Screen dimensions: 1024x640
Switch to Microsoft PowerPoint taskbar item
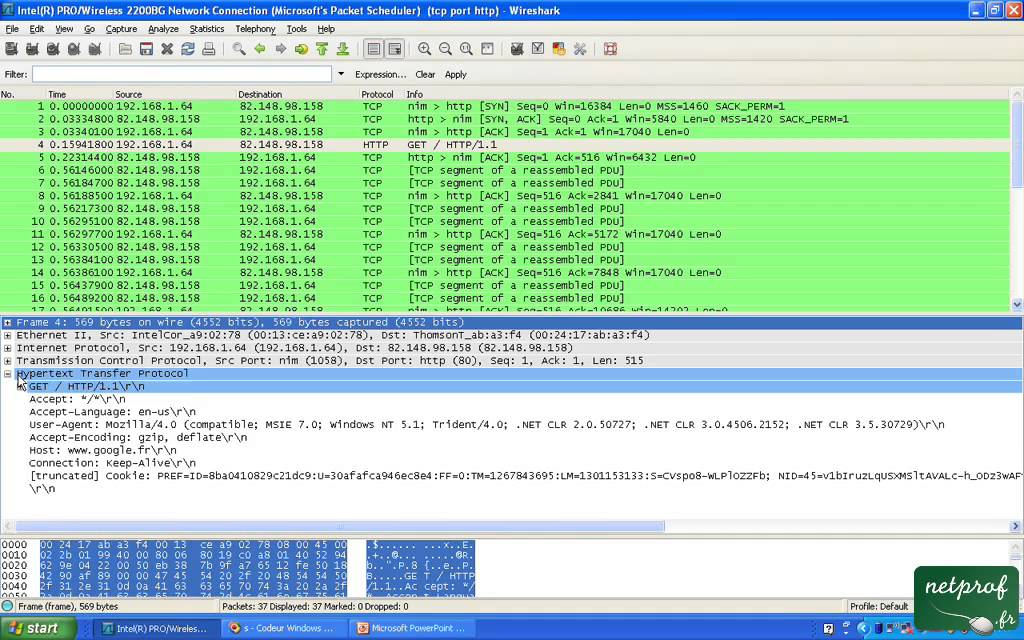[413, 628]
